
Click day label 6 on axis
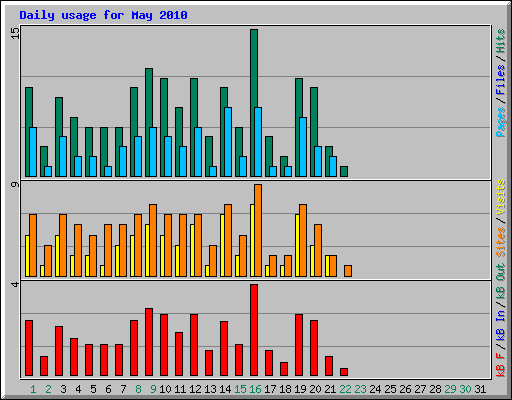click(x=108, y=389)
